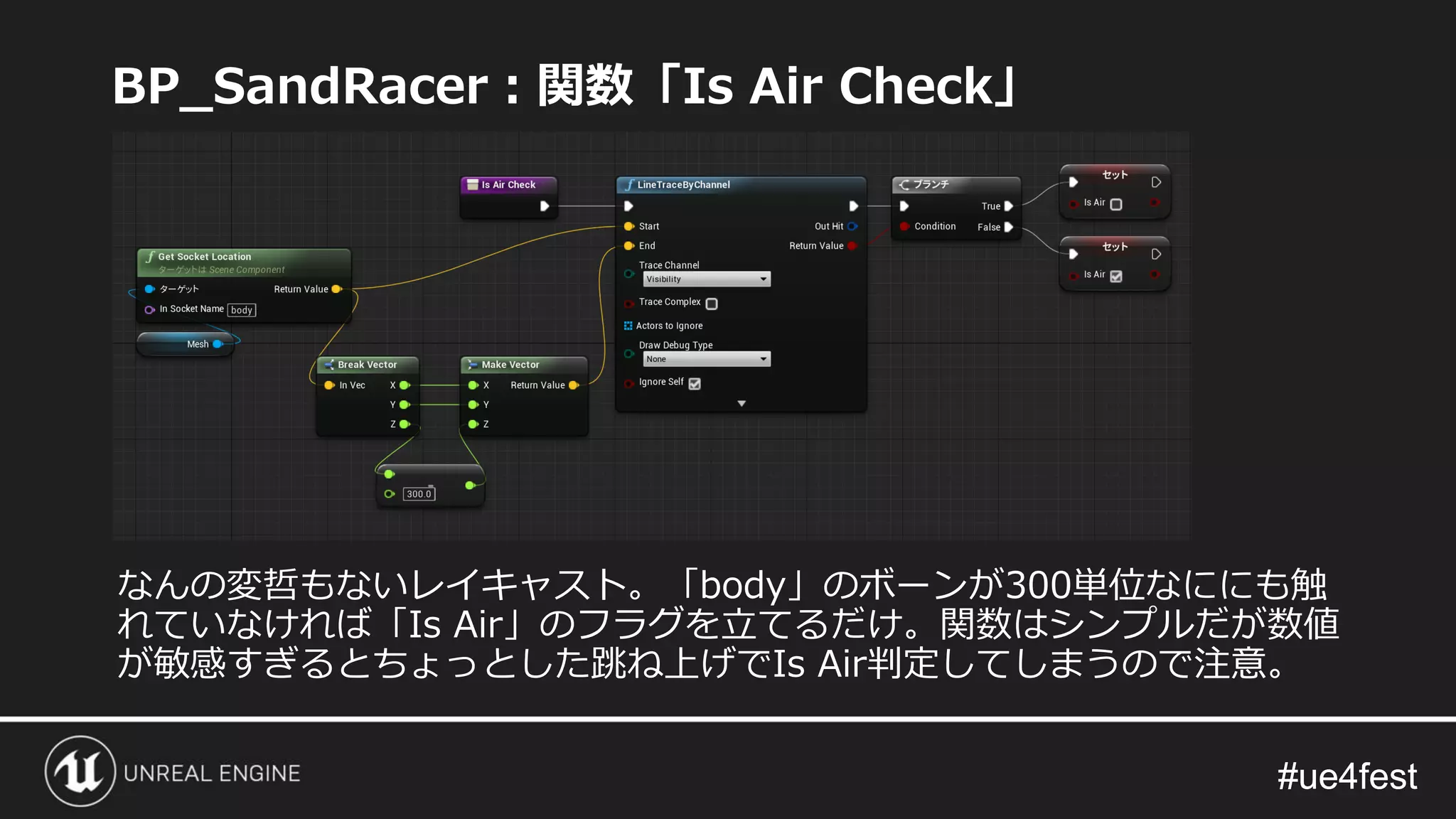Image resolution: width=1456 pixels, height=819 pixels.
Task: Click the ターゲット target pin
Action: (150, 289)
